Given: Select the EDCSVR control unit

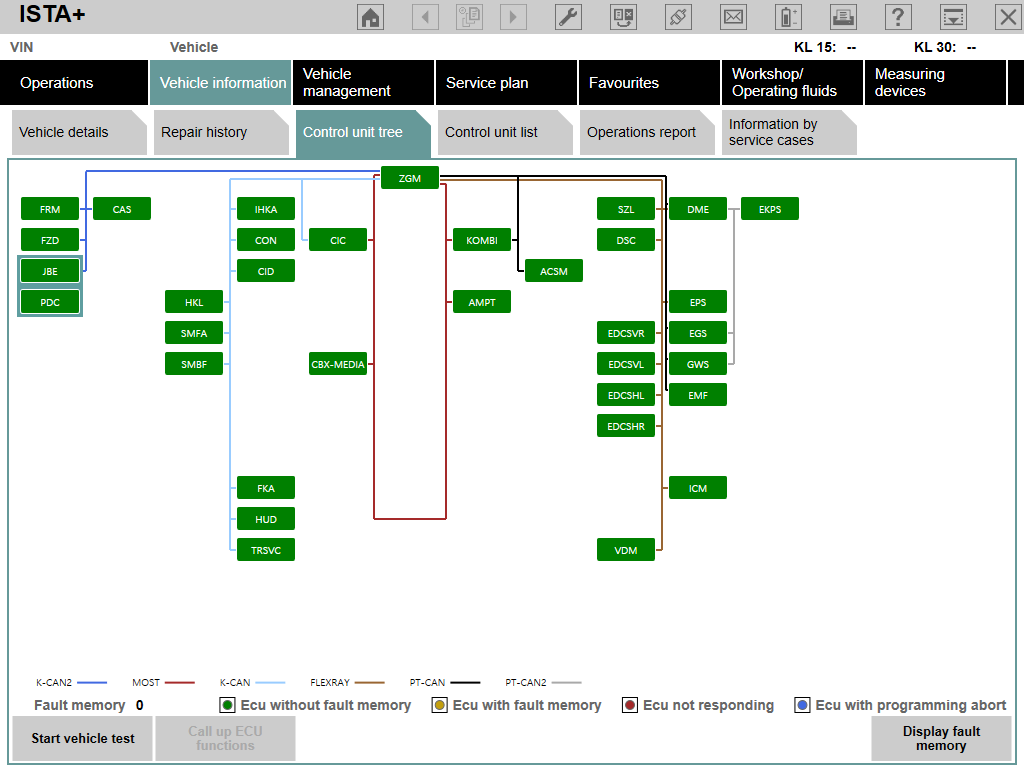Looking at the screenshot, I should pos(626,333).
